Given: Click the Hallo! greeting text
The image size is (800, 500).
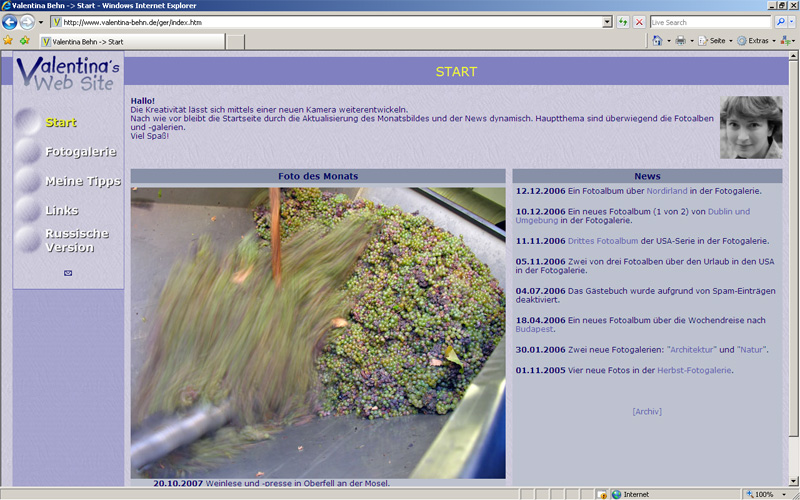Looking at the screenshot, I should click(x=142, y=101).
